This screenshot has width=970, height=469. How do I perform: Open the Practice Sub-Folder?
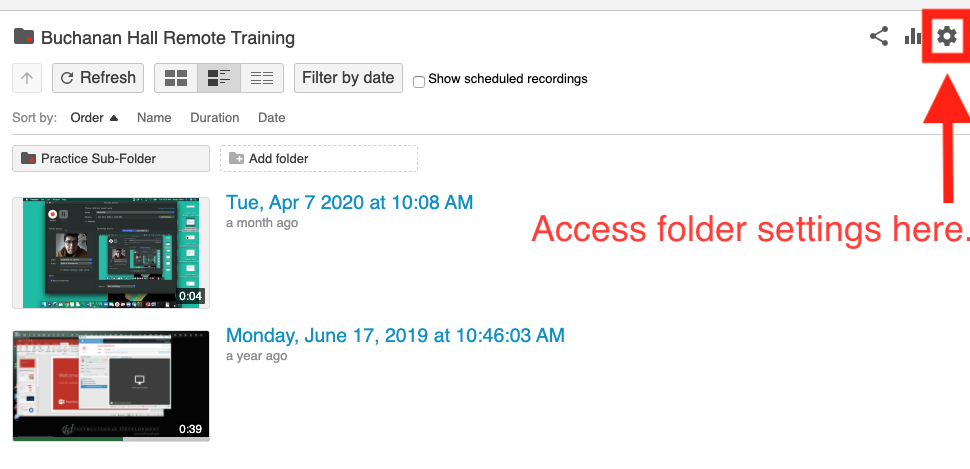tap(111, 158)
